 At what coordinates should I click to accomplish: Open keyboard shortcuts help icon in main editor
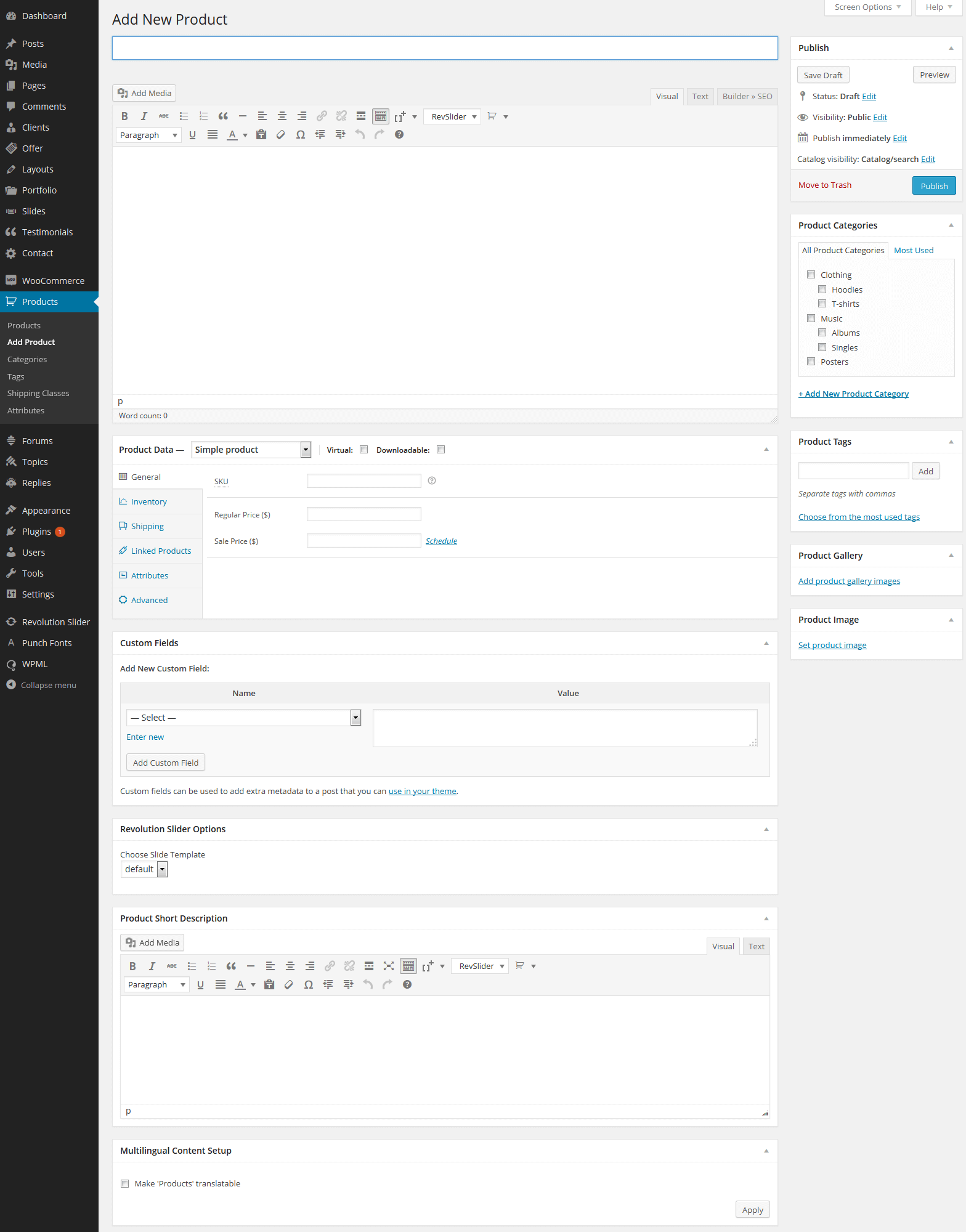tap(399, 135)
